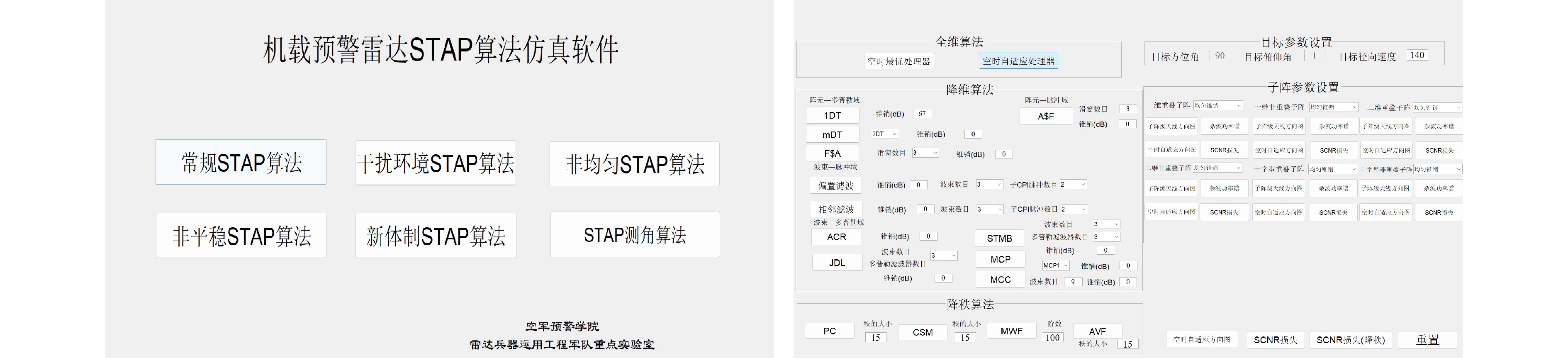Click the JDL algorithm button
Image resolution: width=1568 pixels, height=358 pixels.
point(836,263)
